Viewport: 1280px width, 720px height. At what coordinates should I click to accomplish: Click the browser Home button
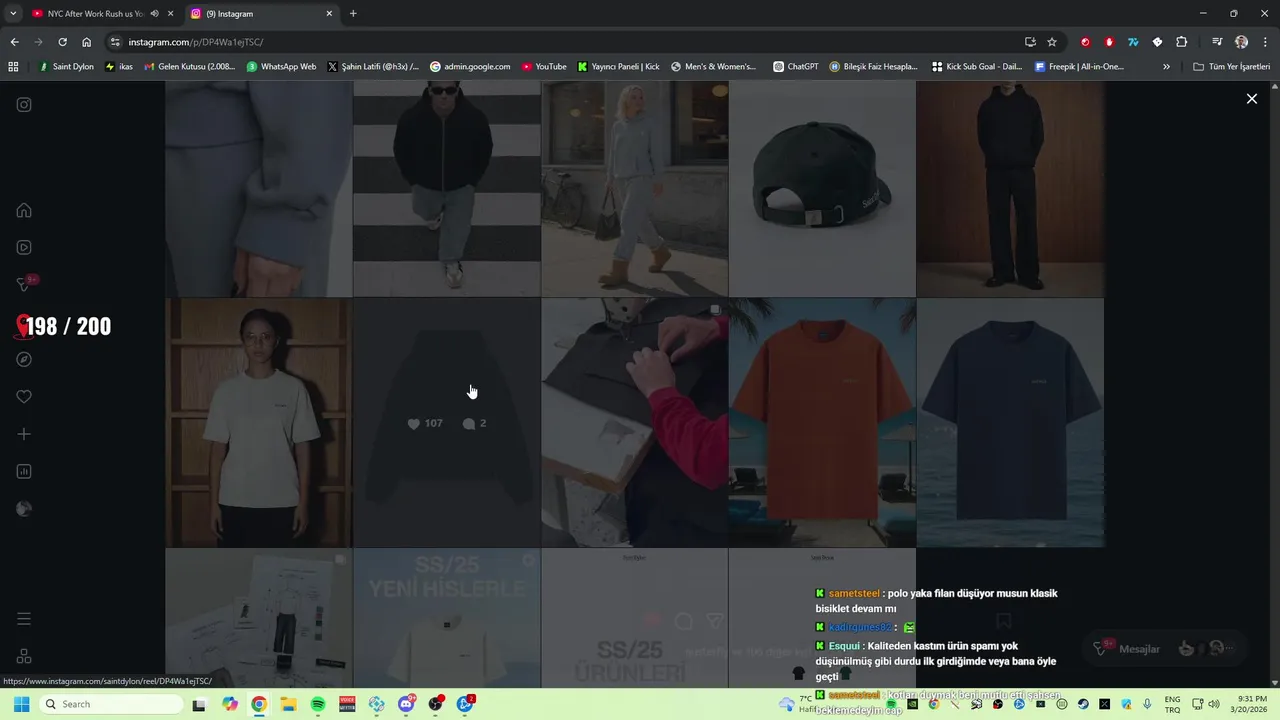[86, 42]
